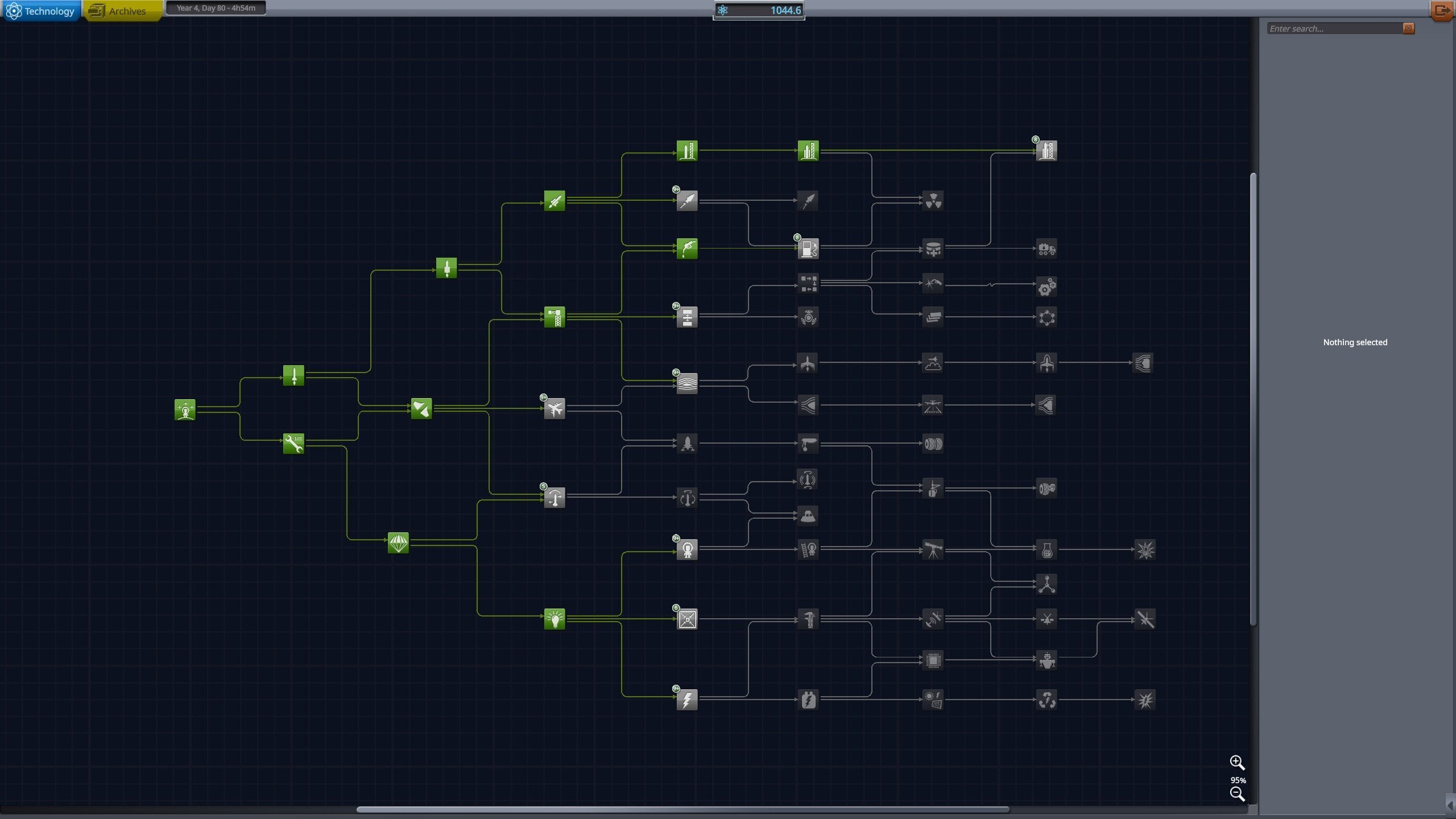Select the jet above clouds node
This screenshot has height=819, width=1456.
coord(933,363)
